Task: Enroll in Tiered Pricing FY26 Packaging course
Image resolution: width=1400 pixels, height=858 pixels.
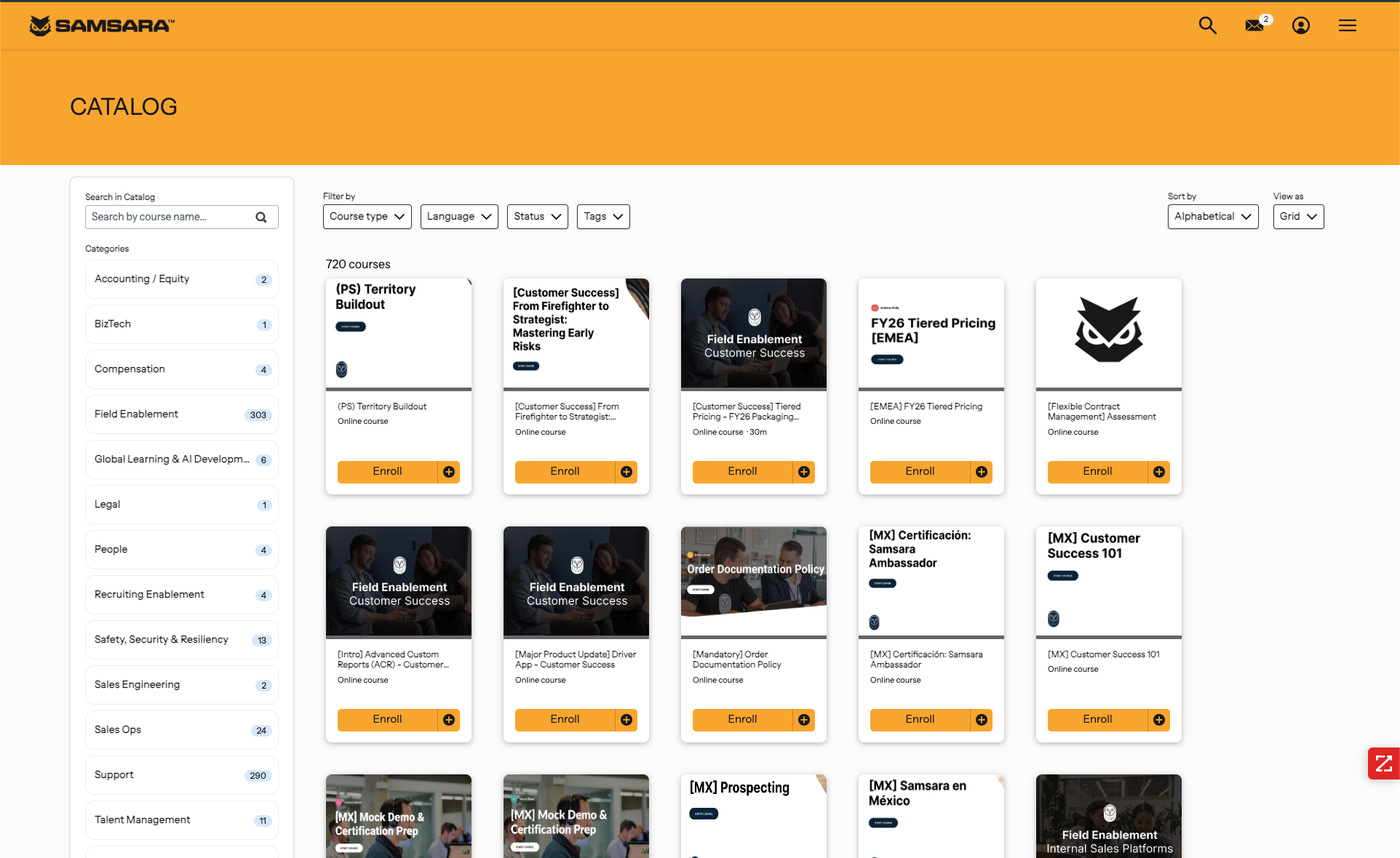Action: click(x=742, y=472)
